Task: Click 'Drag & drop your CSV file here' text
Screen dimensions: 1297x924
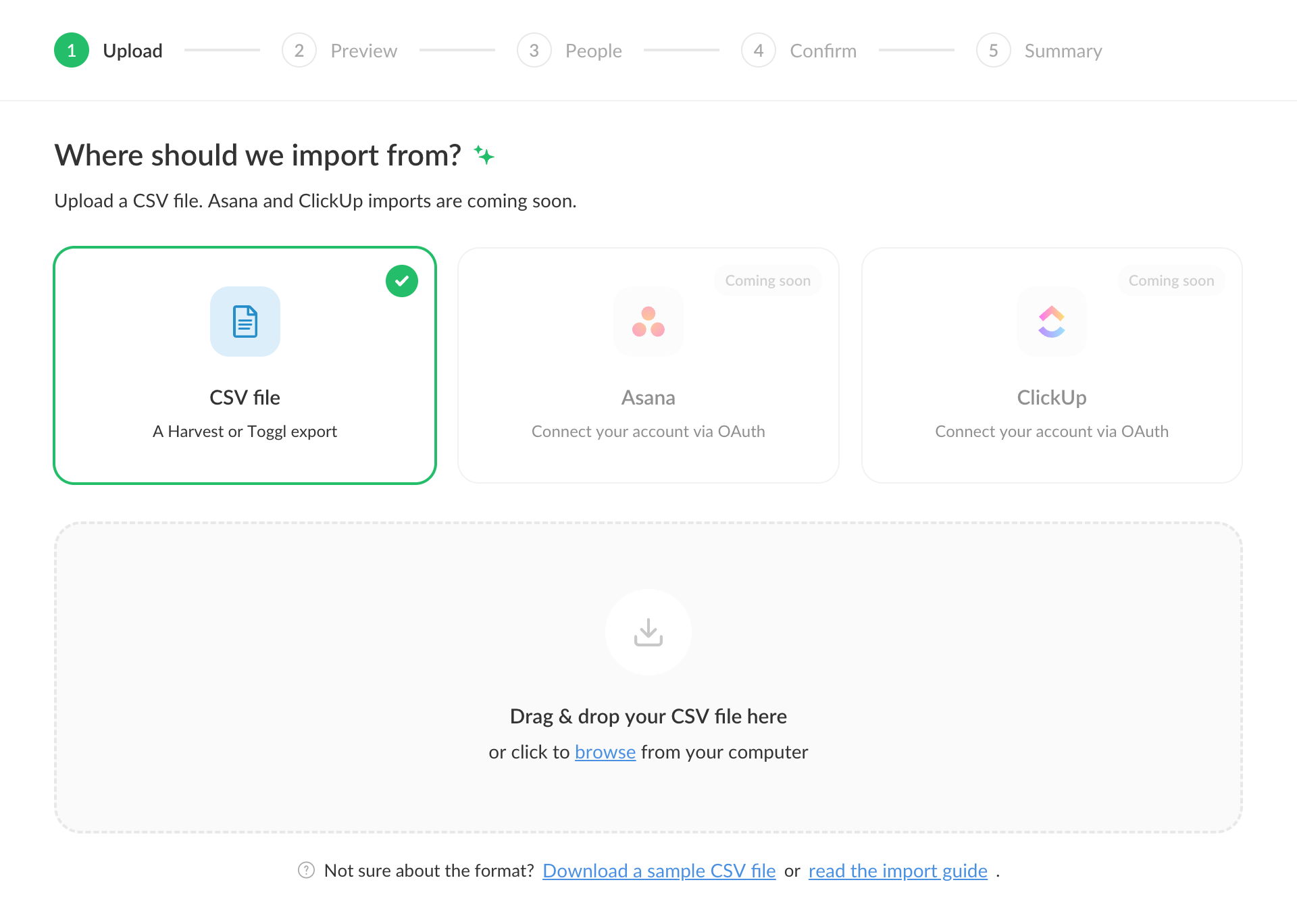Action: pyautogui.click(x=648, y=716)
